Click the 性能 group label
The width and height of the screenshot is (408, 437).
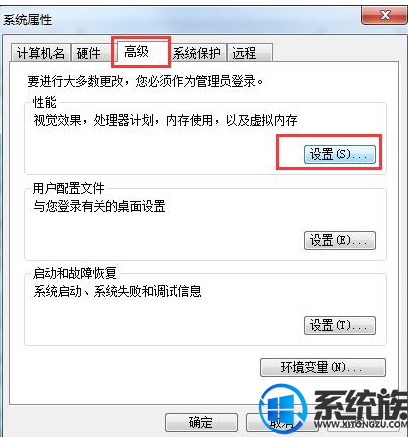click(44, 102)
